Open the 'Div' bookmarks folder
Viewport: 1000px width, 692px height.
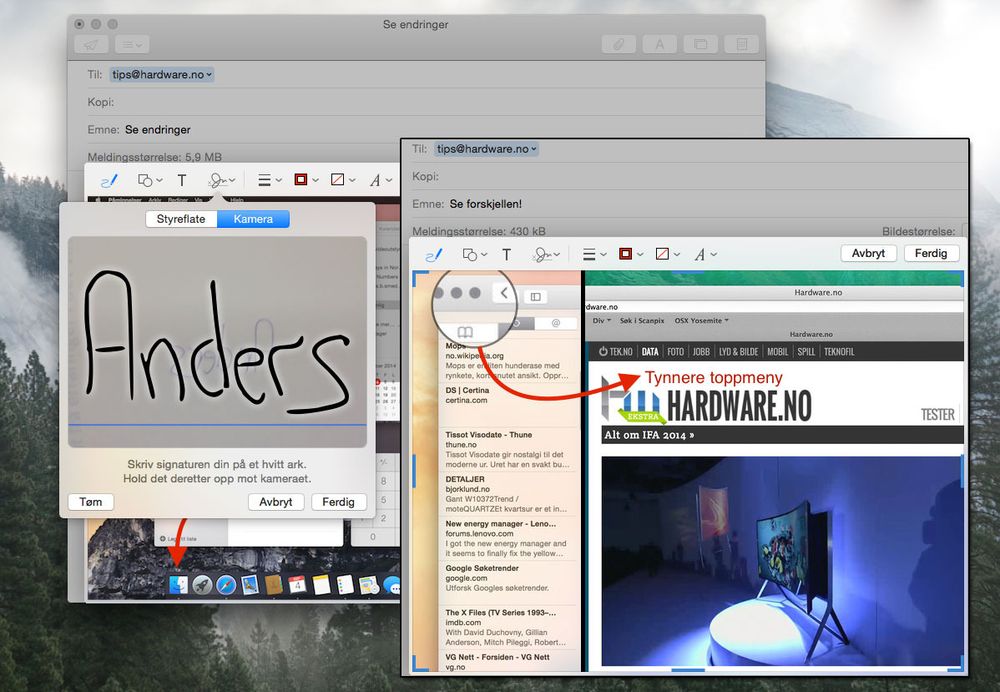[x=601, y=321]
